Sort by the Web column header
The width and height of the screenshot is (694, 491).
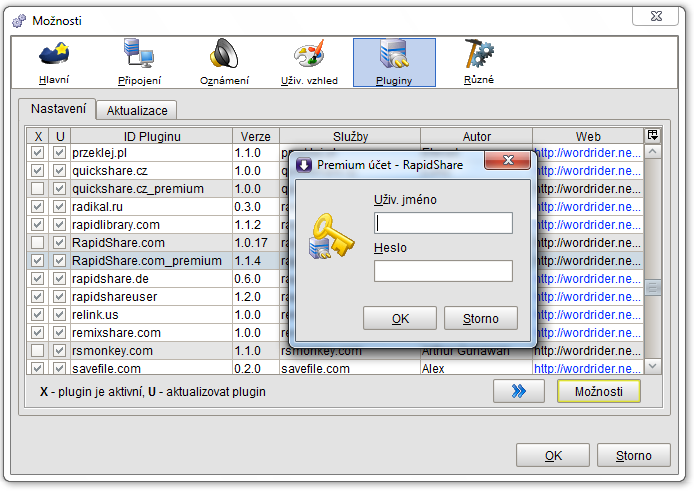(x=588, y=136)
